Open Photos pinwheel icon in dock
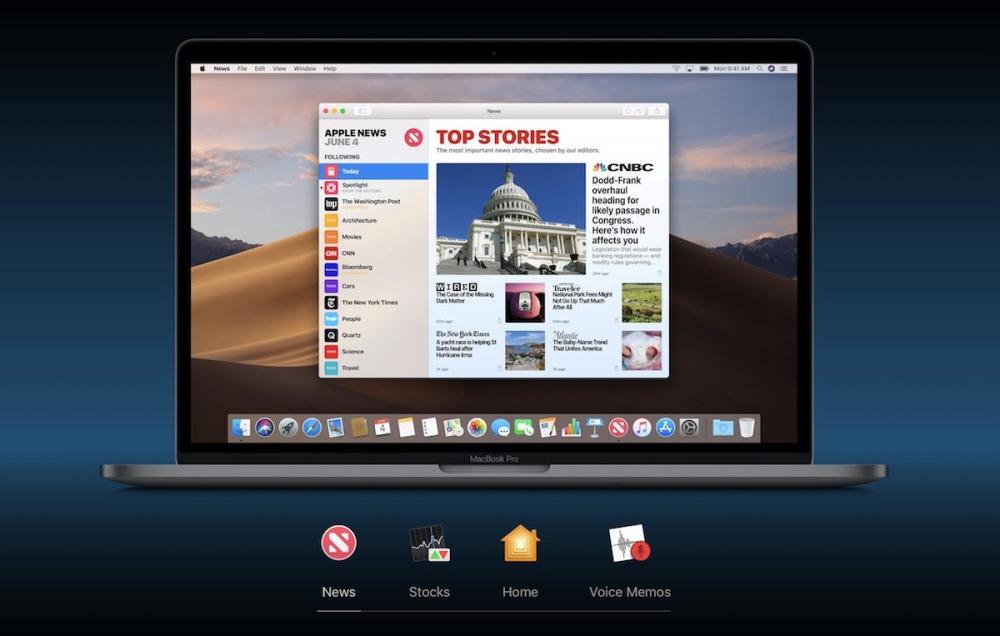This screenshot has width=1000, height=636. coord(477,427)
